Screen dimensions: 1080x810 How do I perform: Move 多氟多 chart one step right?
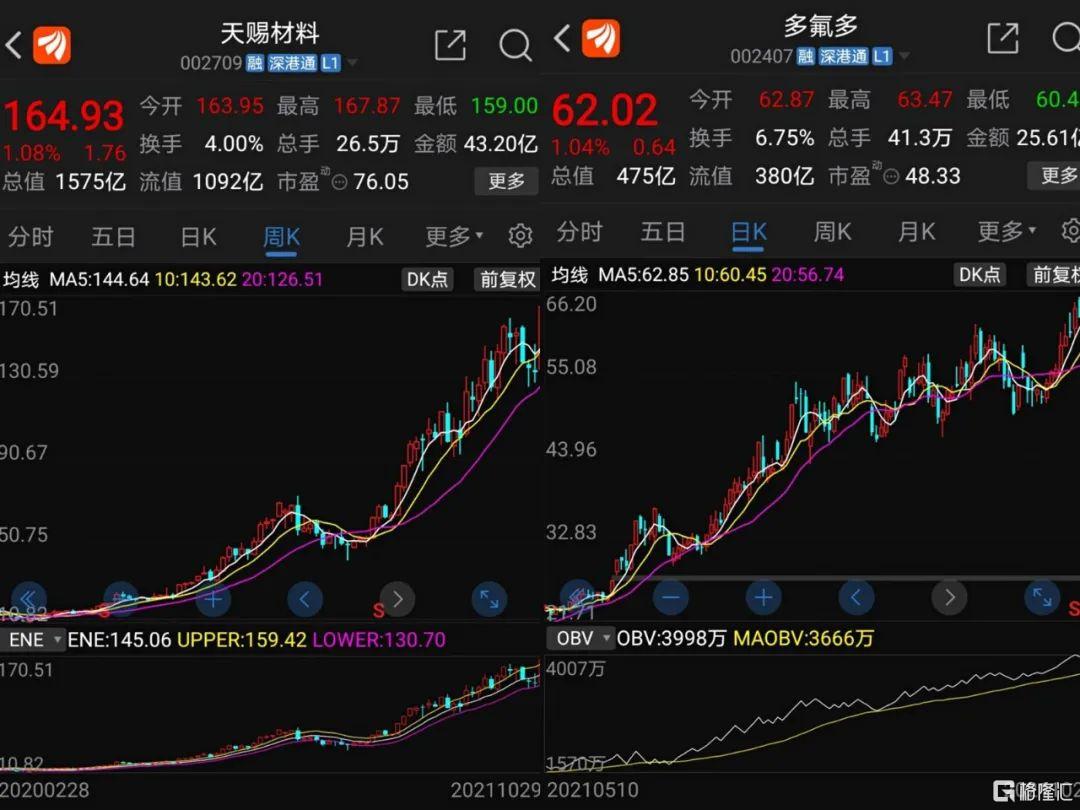tap(949, 598)
